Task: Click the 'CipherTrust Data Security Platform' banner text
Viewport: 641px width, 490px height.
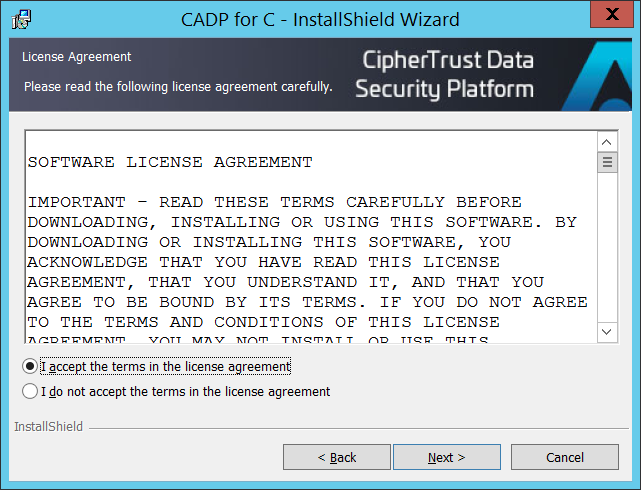Action: click(444, 75)
